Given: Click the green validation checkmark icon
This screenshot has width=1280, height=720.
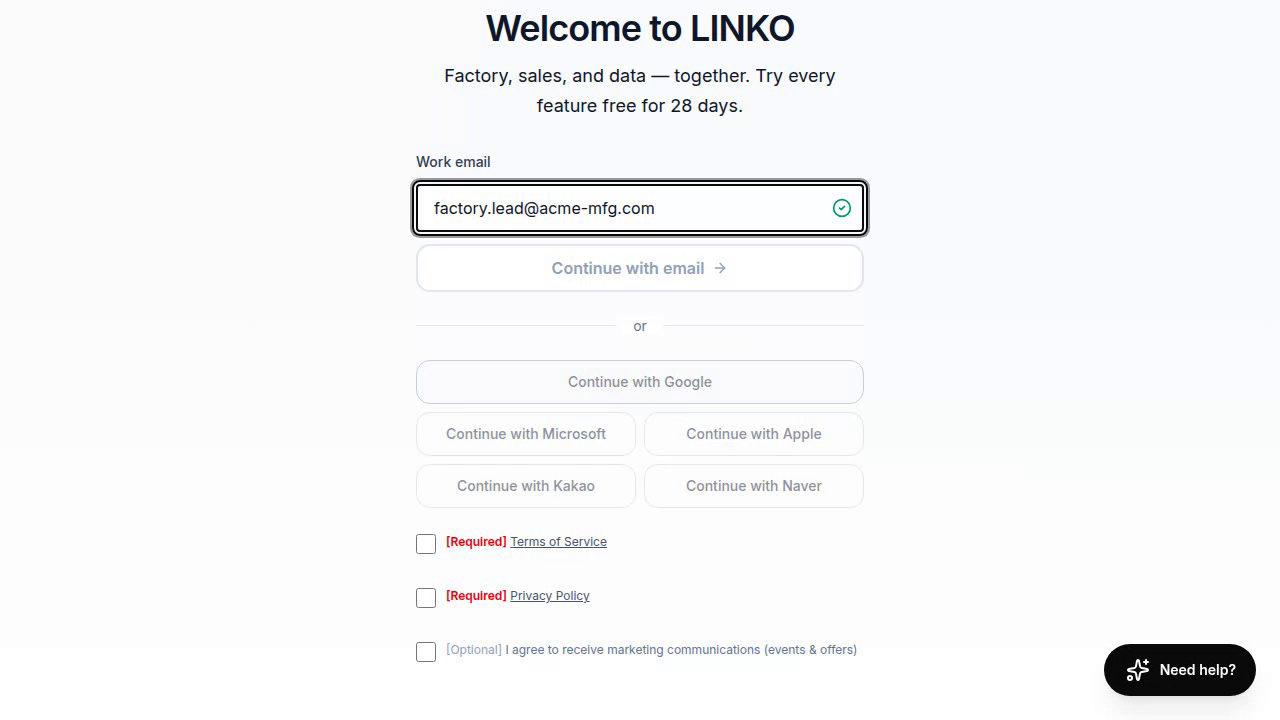Looking at the screenshot, I should click(842, 208).
